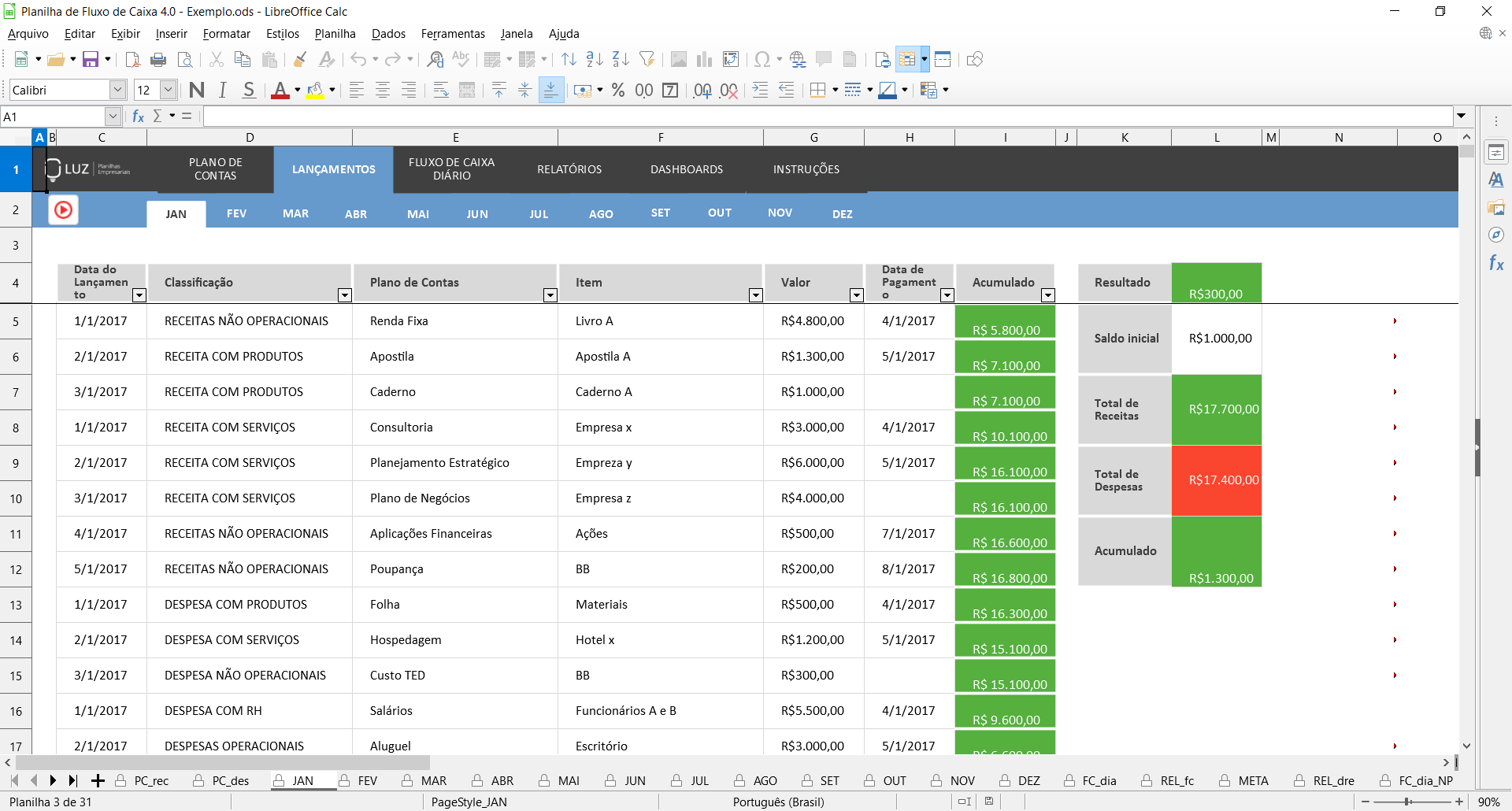Click the AutoFilter funnel icon

(x=647, y=60)
